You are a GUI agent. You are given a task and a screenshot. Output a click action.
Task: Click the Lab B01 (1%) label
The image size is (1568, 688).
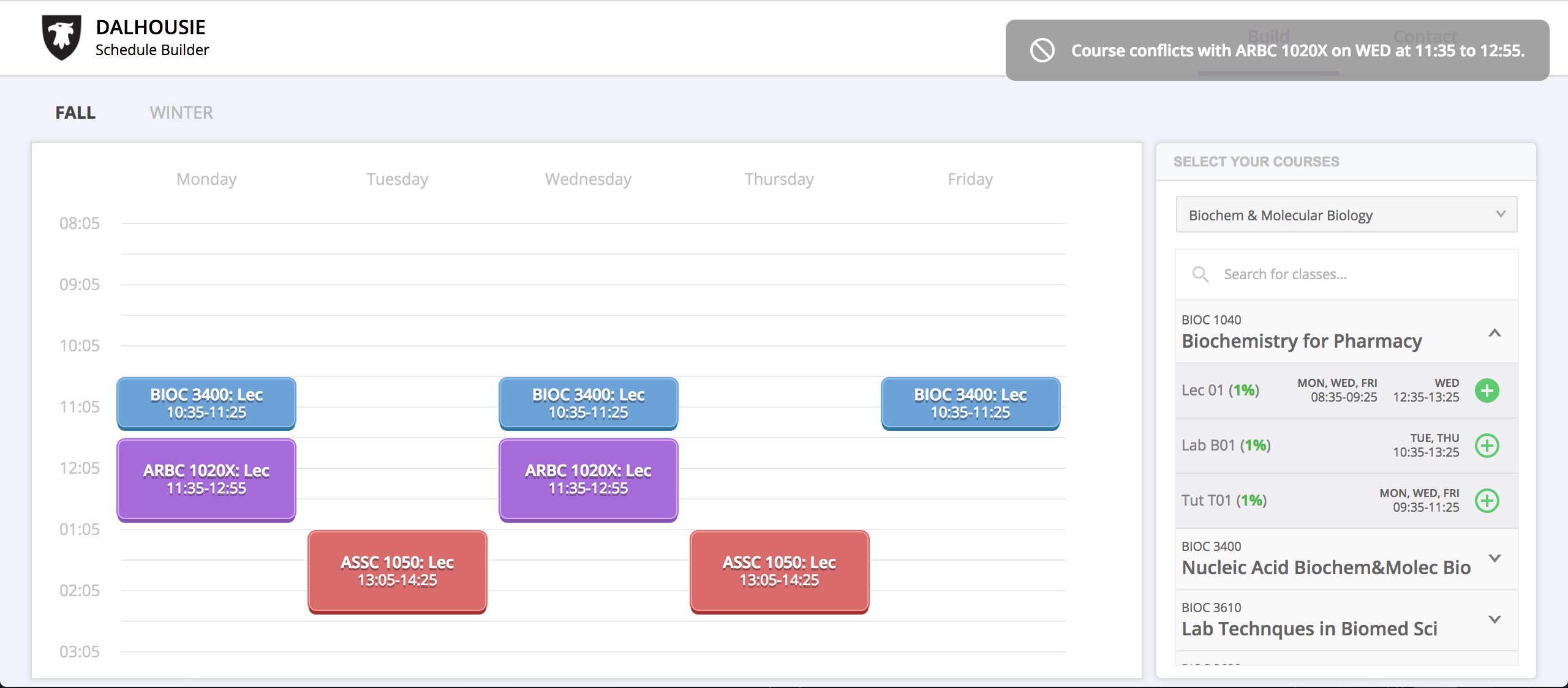point(1226,446)
